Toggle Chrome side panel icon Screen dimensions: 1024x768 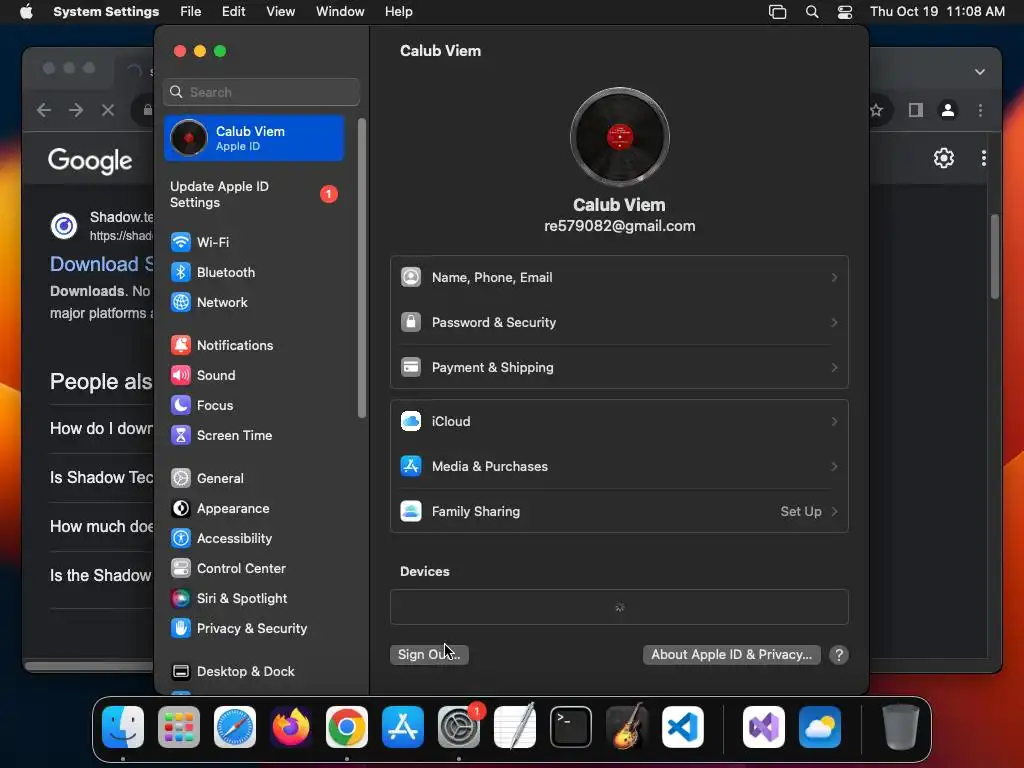[916, 110]
